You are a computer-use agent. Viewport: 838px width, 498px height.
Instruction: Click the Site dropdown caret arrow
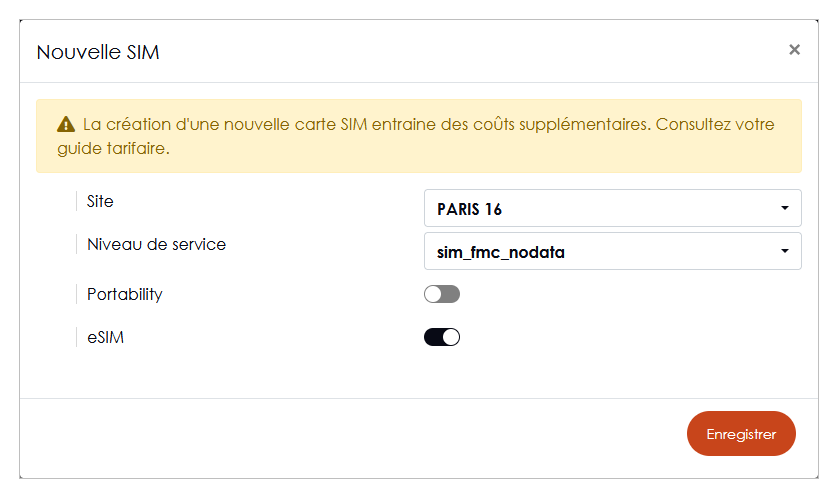tap(785, 208)
